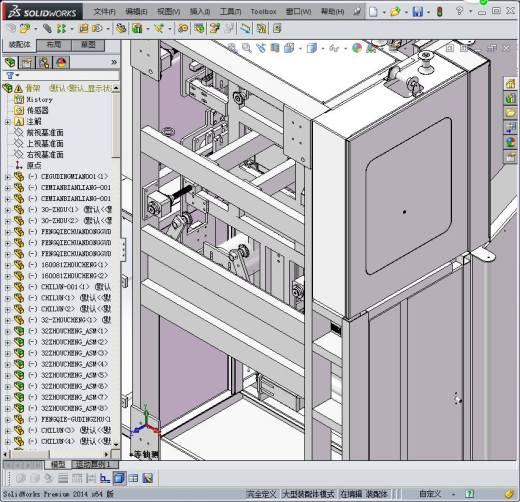Open the 工具(T) menu
Viewport: 520px width, 502px height.
pyautogui.click(x=230, y=12)
